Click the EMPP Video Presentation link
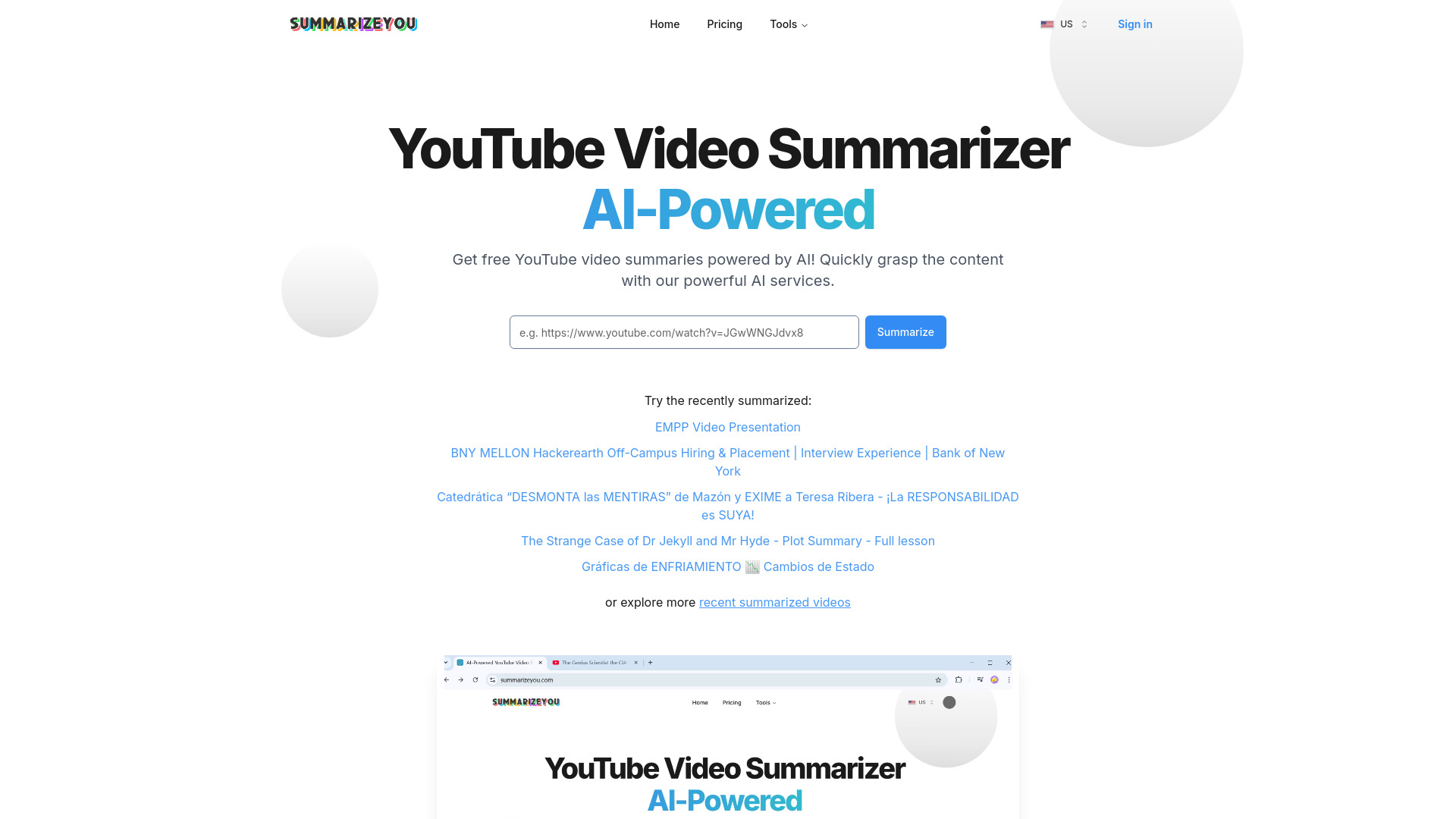The height and width of the screenshot is (819, 1456). (x=727, y=426)
